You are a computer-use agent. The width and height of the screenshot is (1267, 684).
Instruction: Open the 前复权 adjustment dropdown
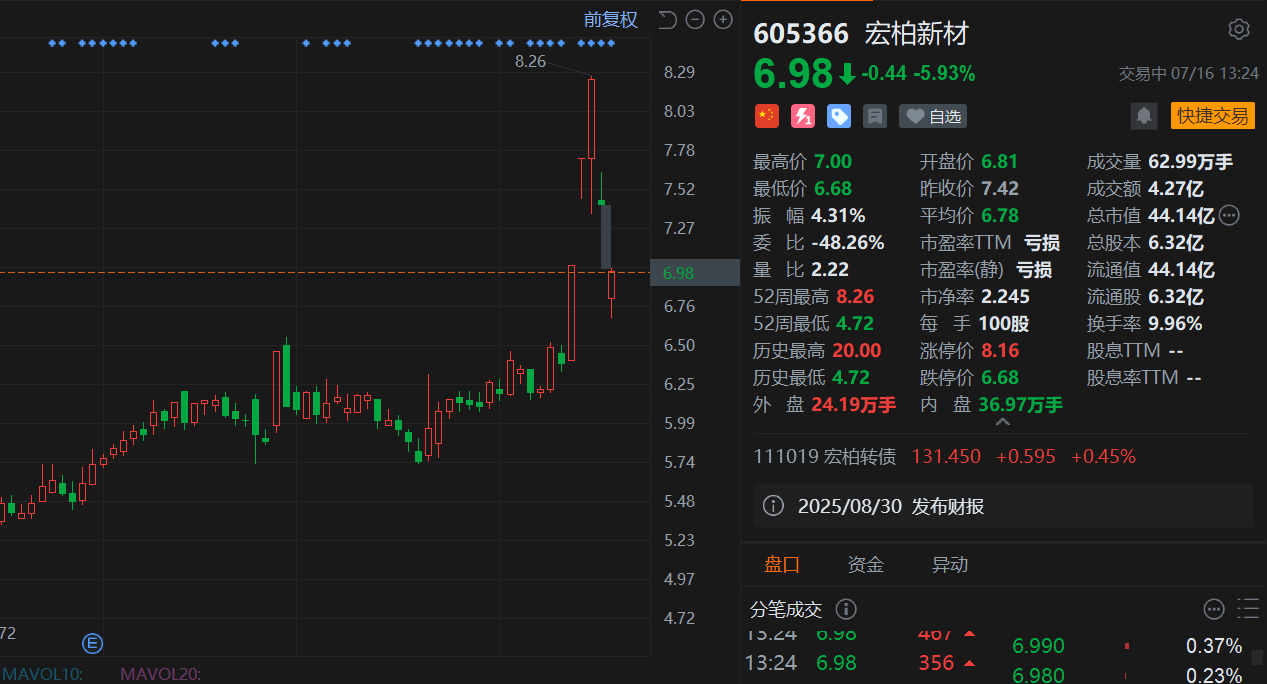(x=610, y=19)
